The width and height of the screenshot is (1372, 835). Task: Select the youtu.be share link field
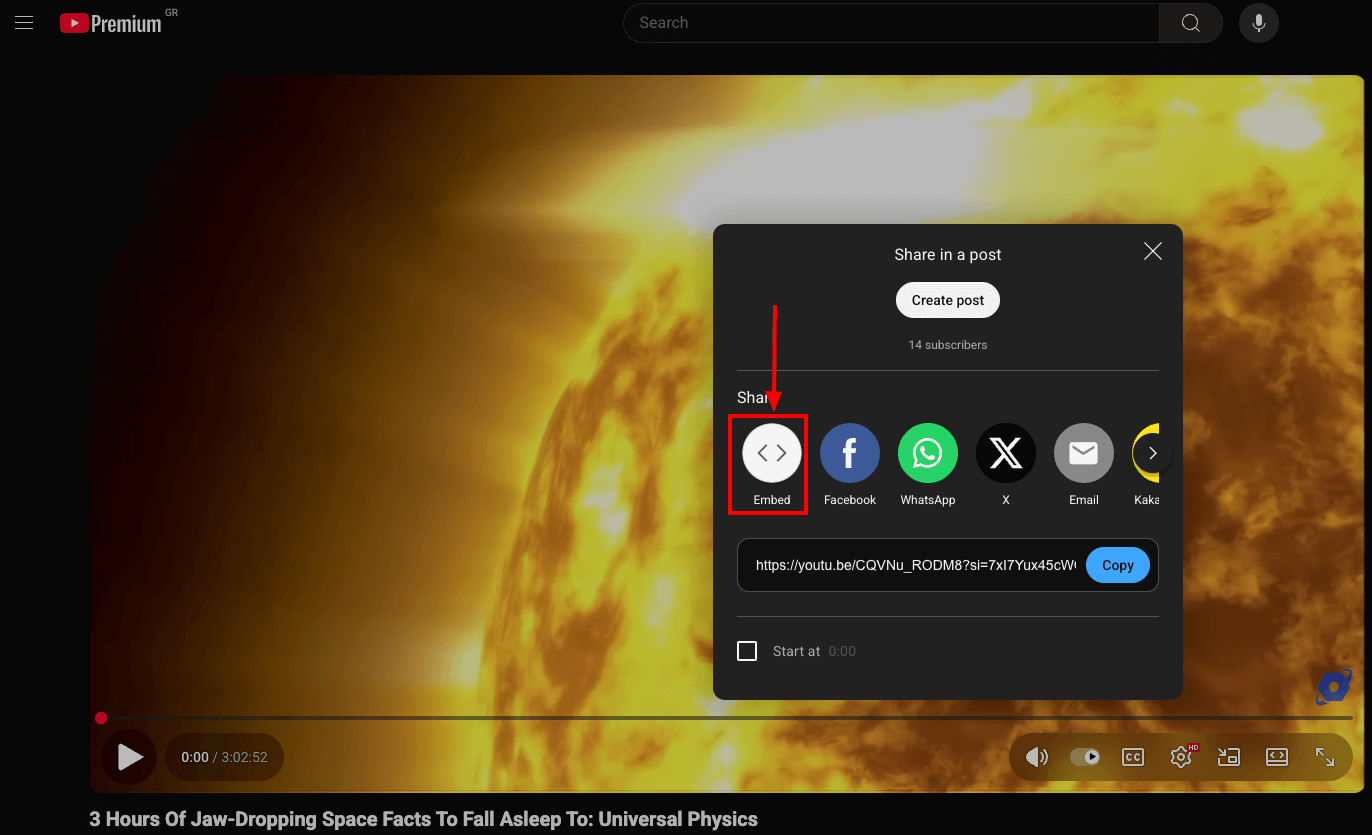[916, 565]
